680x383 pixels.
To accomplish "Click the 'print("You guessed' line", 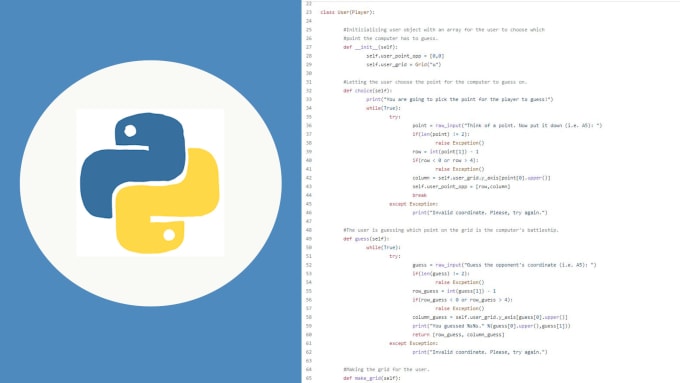I will [x=491, y=326].
